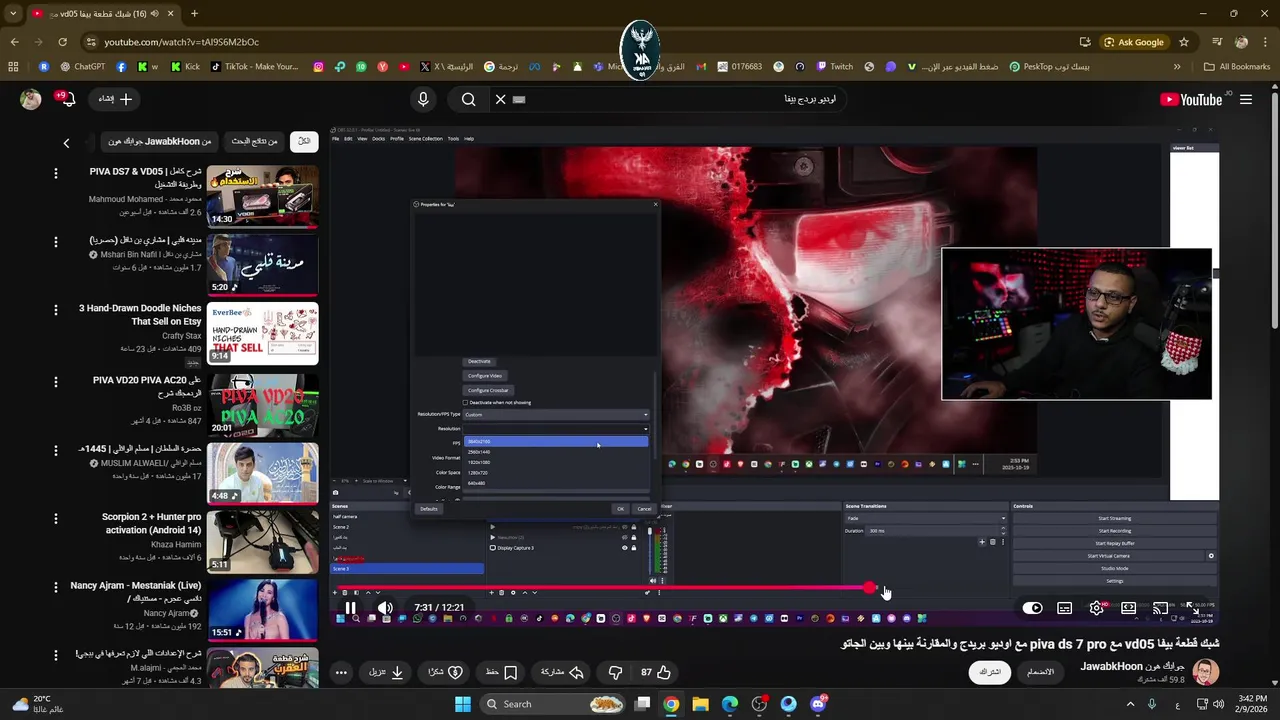Toggle the autoplay switch in player
The width and height of the screenshot is (1280, 720).
(1033, 608)
